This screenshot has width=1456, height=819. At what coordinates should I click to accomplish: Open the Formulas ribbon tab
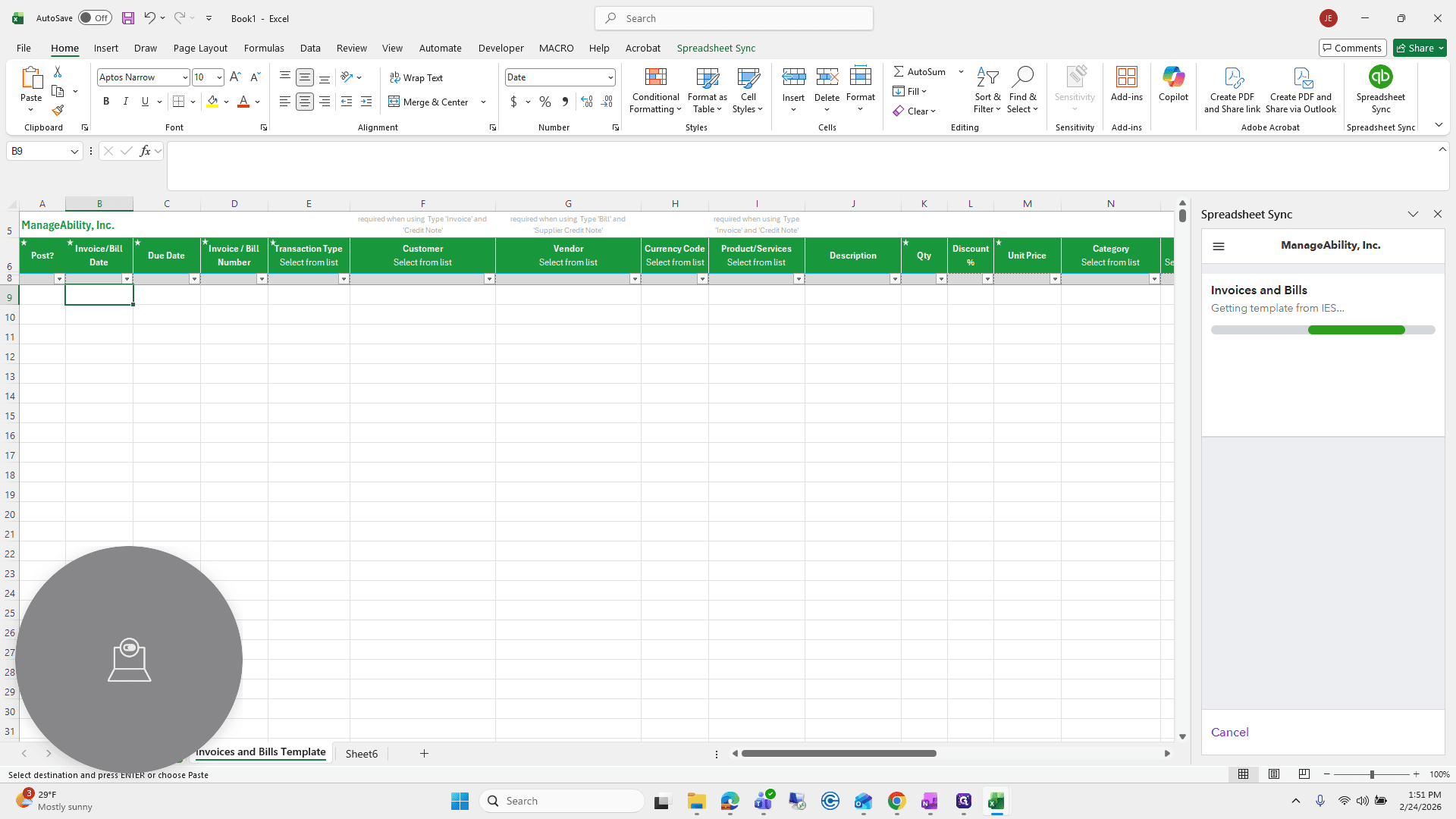264,48
